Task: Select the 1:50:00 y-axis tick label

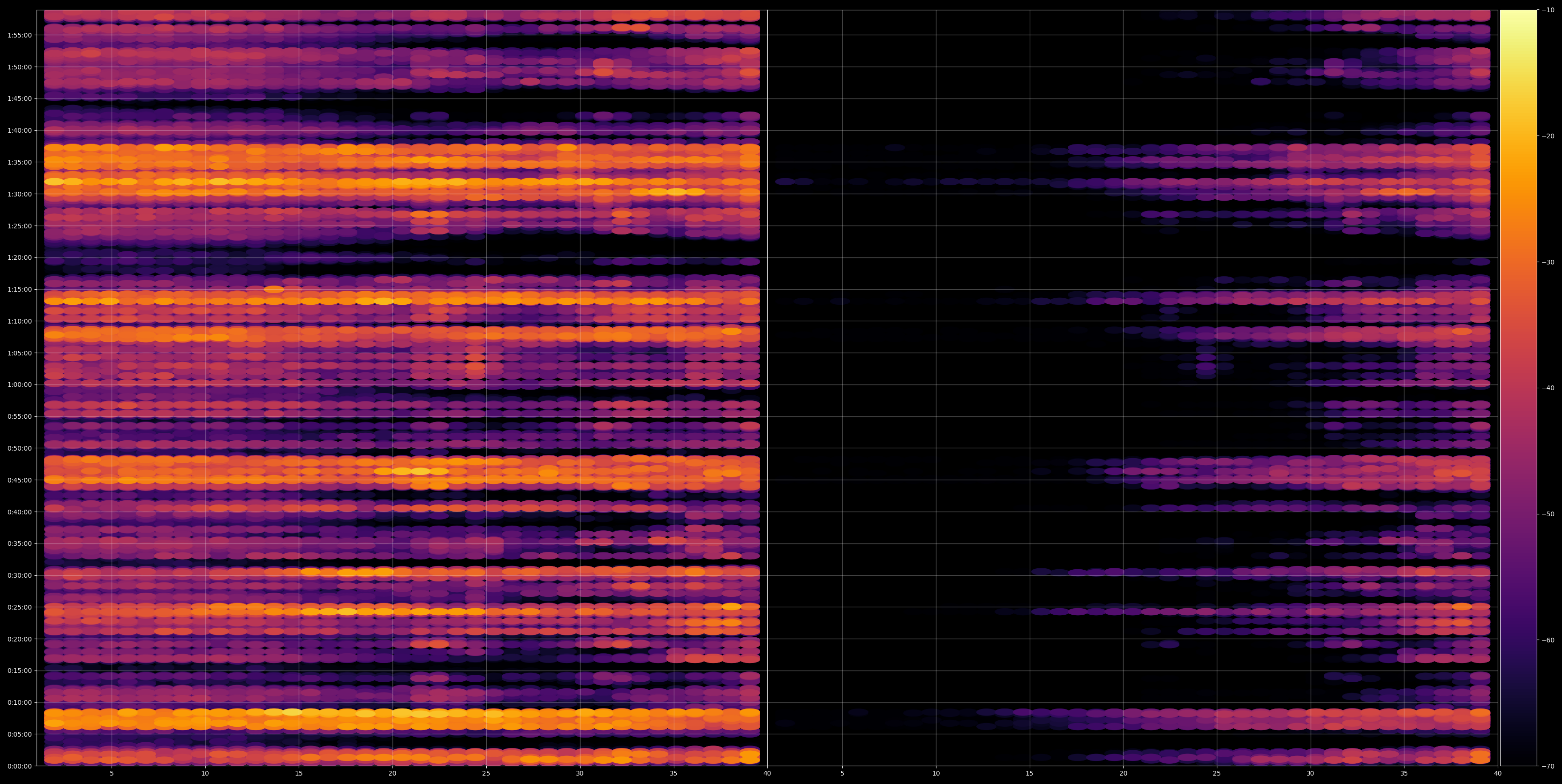Action: tap(19, 67)
